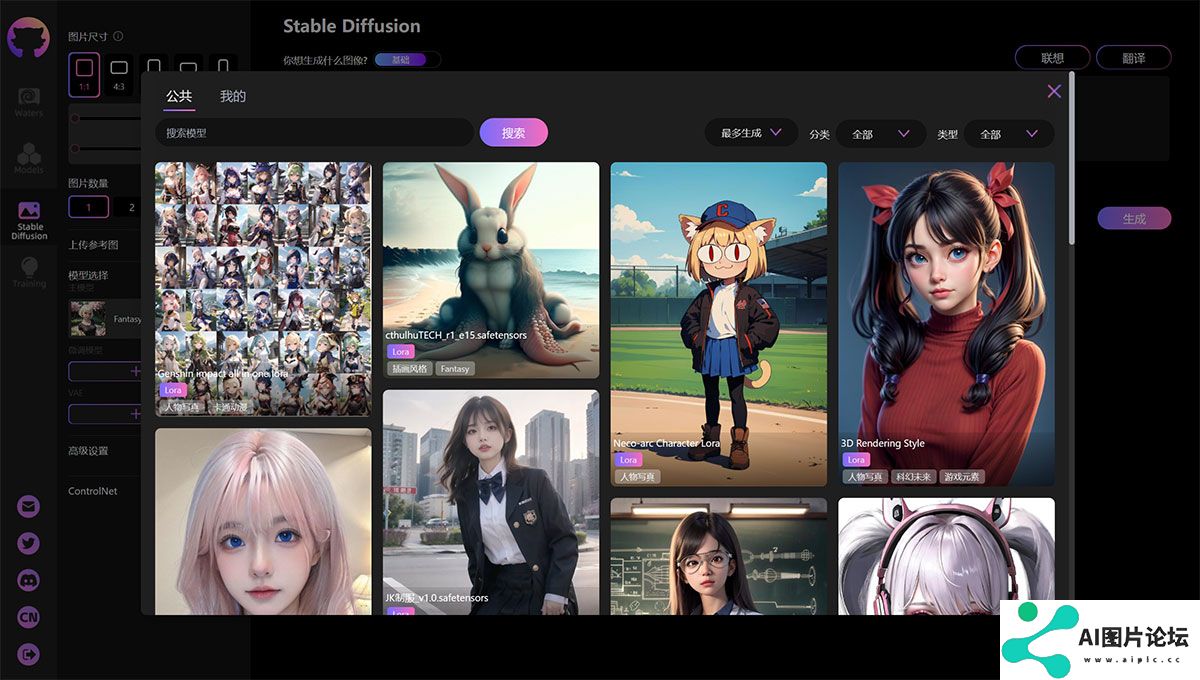Click the Lora badge on Neco-arc card
Screen dimensions: 1200x680
pos(628,460)
